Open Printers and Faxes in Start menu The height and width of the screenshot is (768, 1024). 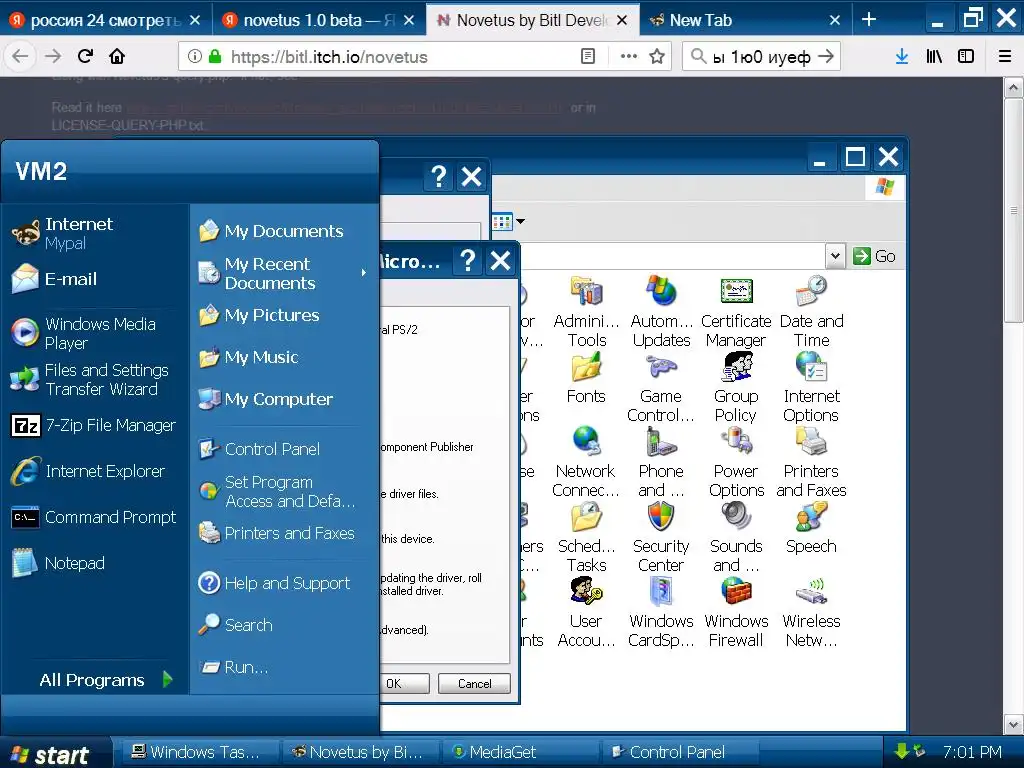pyautogui.click(x=283, y=533)
